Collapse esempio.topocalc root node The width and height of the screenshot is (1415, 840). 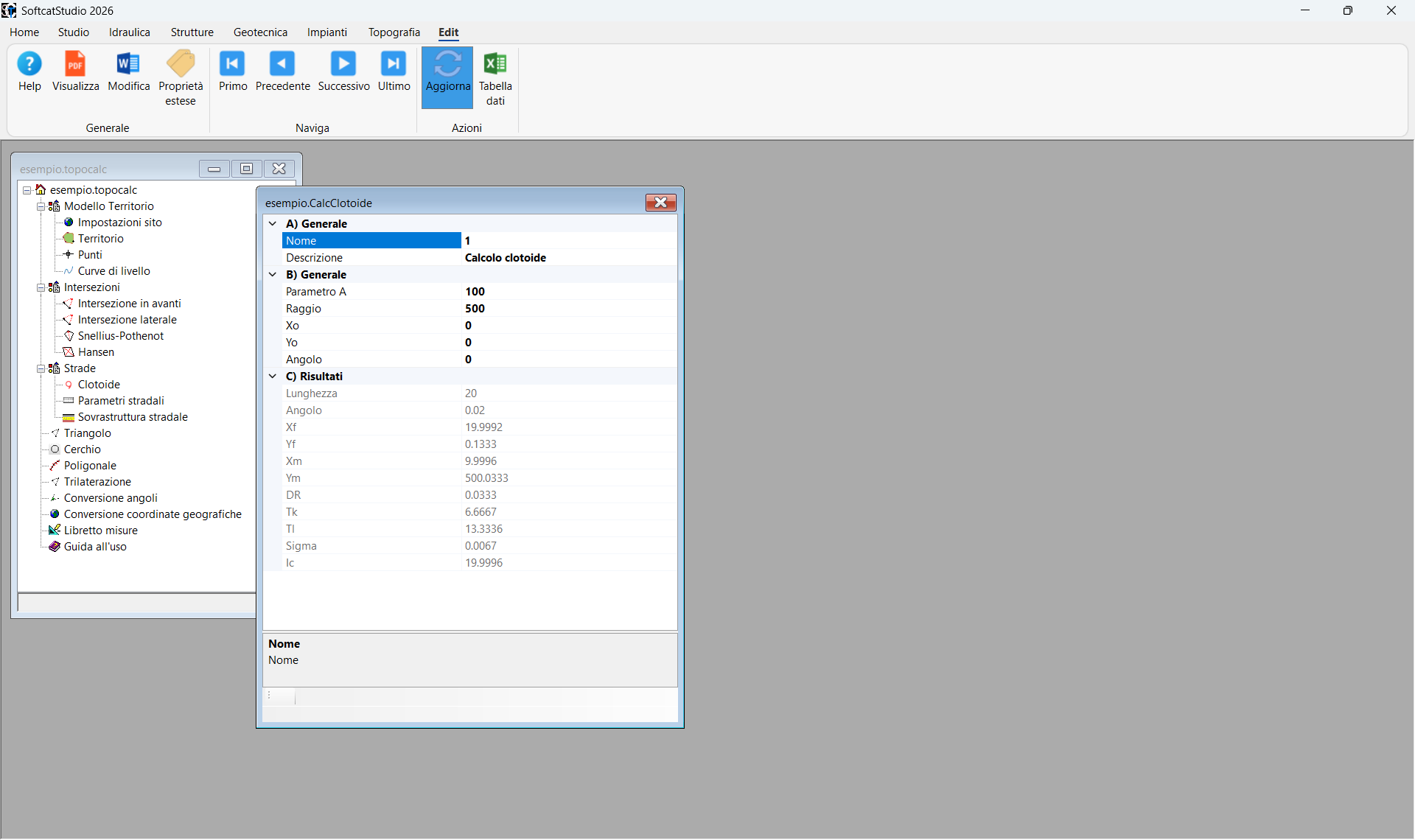coord(27,190)
